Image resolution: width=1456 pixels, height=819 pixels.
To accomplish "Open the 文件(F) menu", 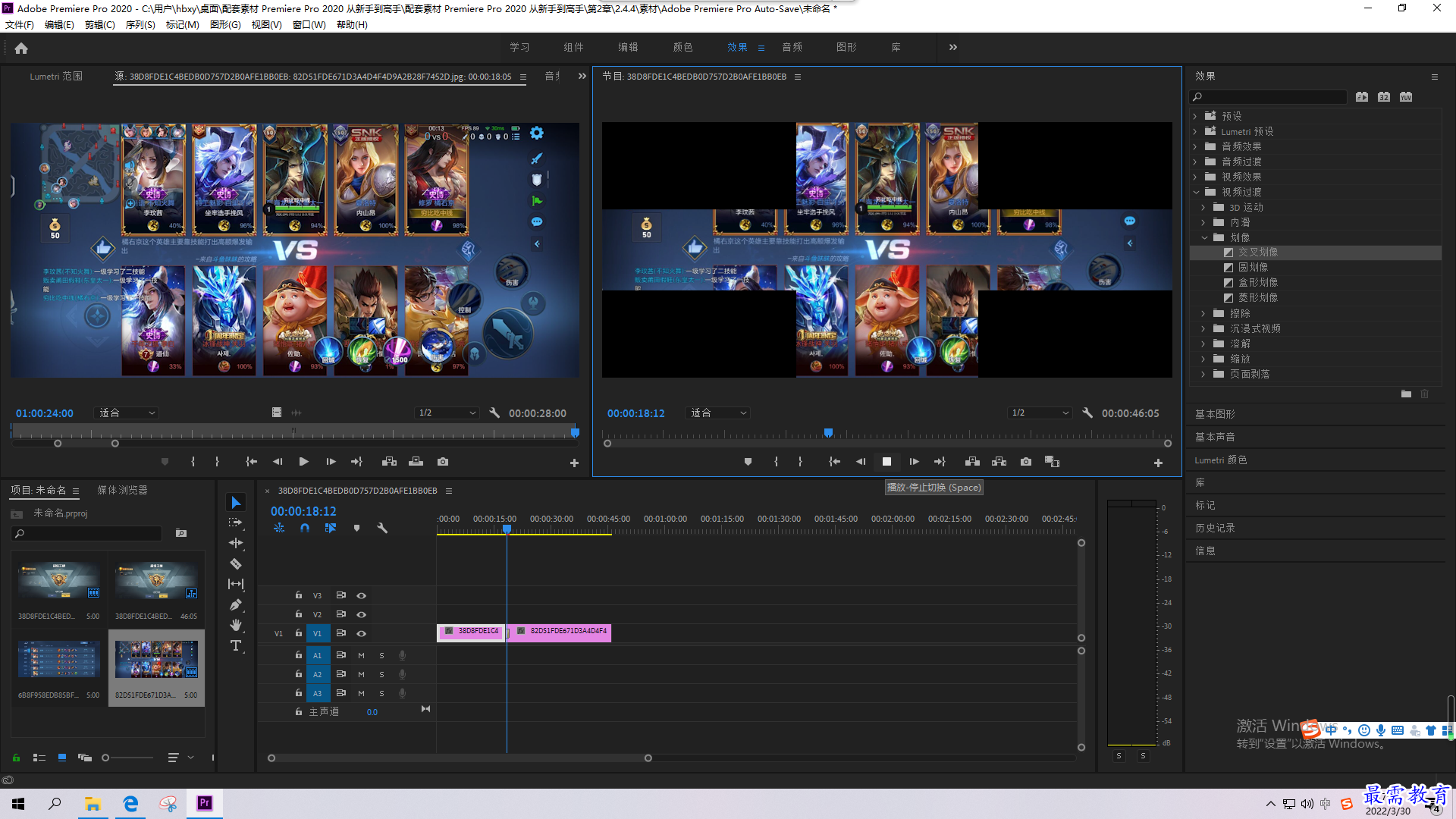I will [x=20, y=25].
